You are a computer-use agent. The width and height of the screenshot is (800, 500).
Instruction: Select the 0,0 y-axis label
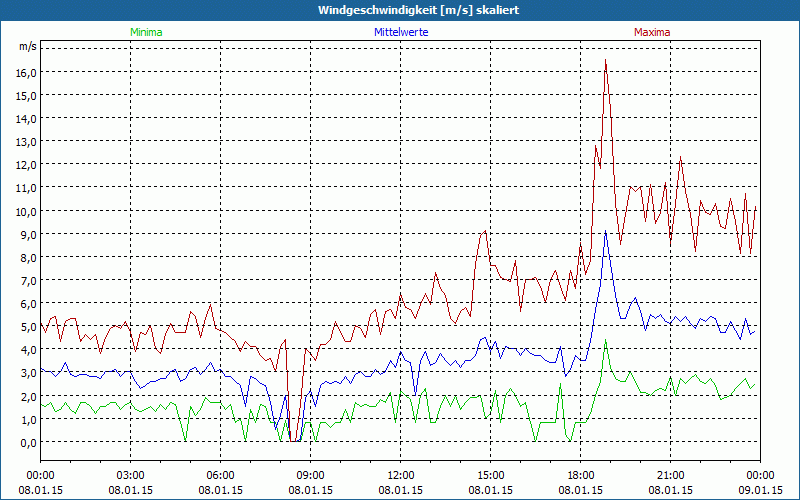(26, 442)
